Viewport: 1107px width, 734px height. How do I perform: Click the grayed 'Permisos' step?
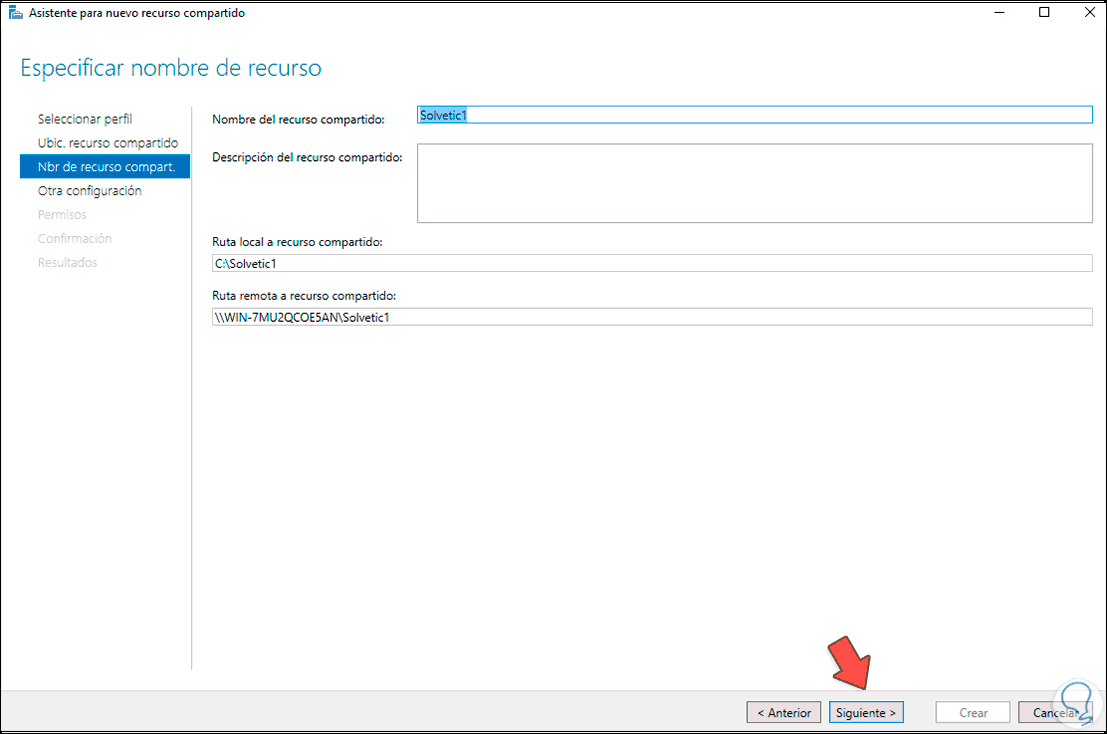61,214
